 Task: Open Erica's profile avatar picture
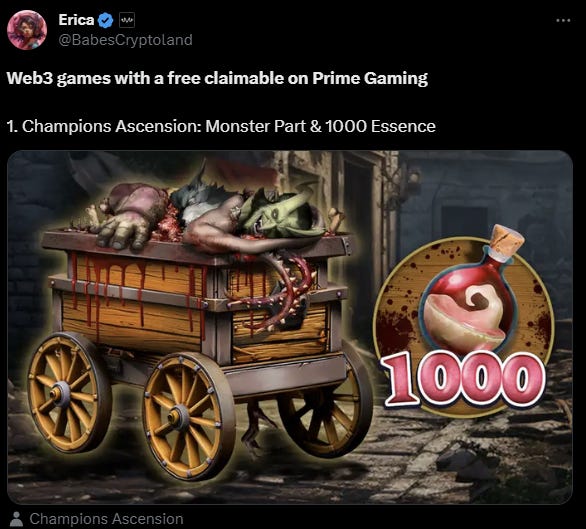pyautogui.click(x=27, y=30)
